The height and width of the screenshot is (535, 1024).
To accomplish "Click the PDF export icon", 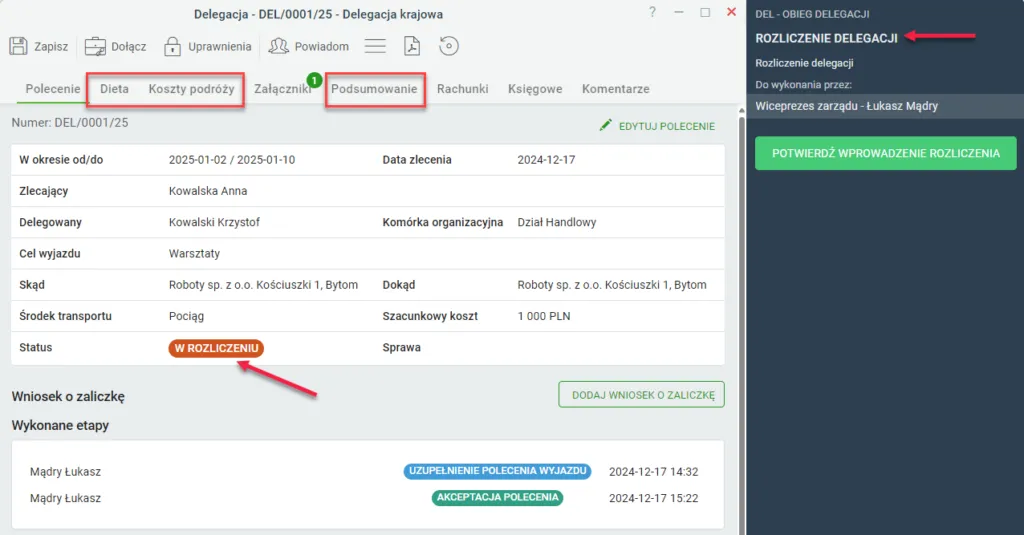I will click(411, 46).
